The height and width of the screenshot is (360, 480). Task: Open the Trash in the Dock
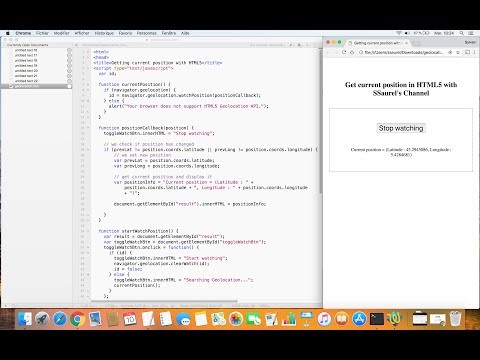455,319
